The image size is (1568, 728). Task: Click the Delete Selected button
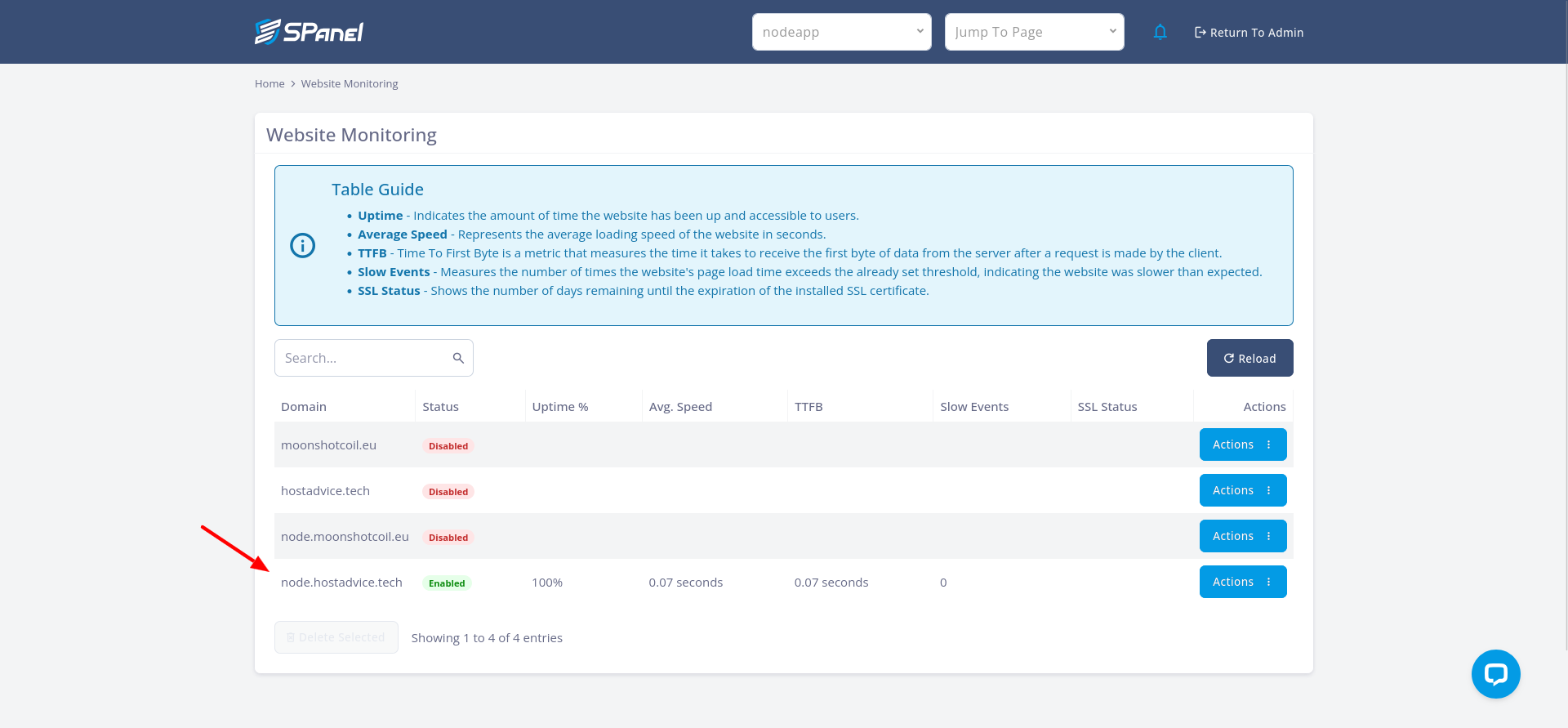(336, 637)
